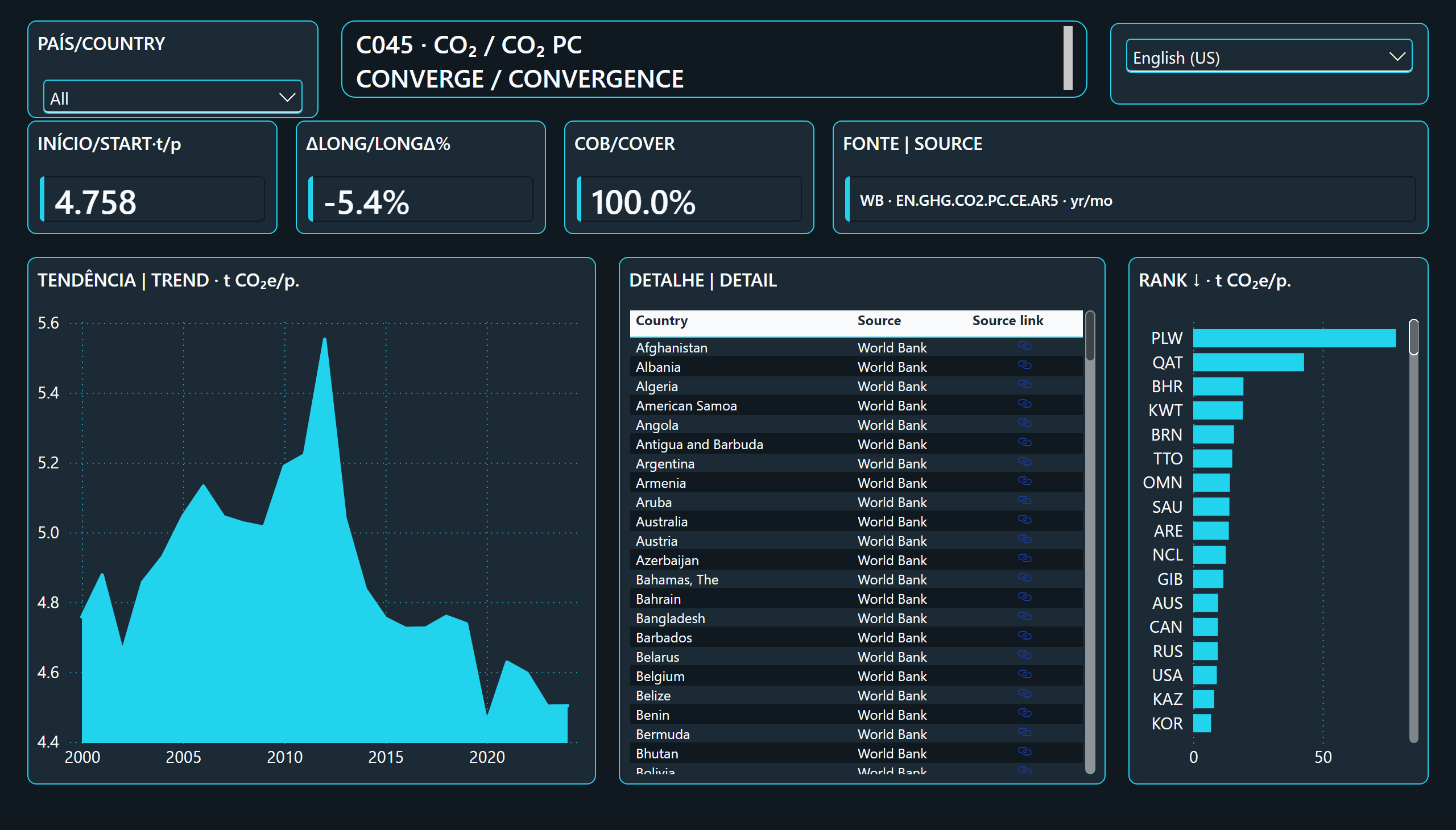Open the Barbados source link icon
The height and width of the screenshot is (830, 1456).
click(x=1024, y=636)
